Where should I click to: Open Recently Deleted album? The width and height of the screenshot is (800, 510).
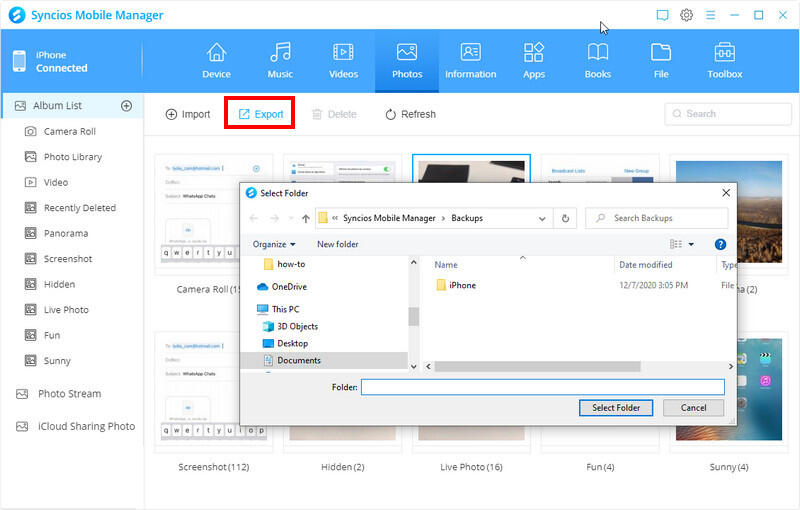point(80,208)
